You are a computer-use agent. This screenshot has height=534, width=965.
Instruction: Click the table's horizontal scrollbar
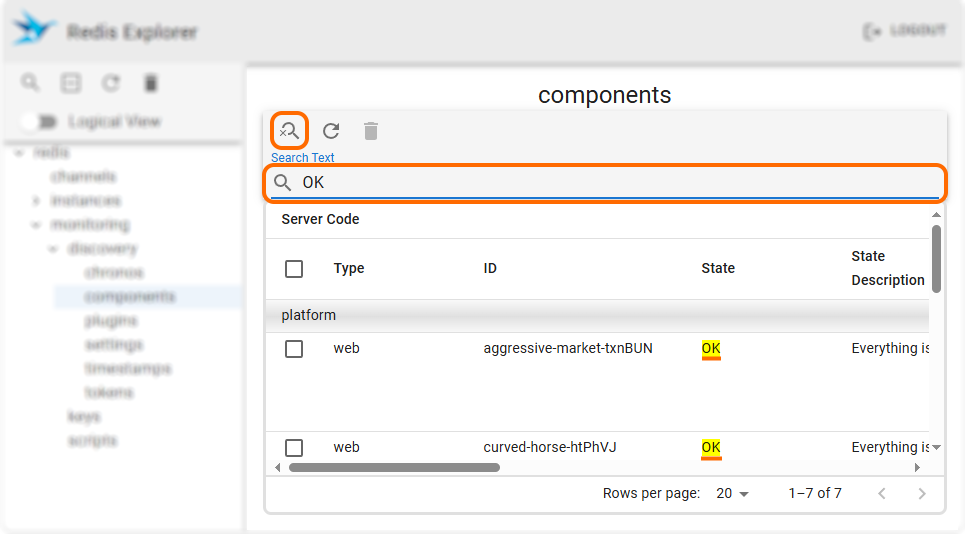point(394,467)
